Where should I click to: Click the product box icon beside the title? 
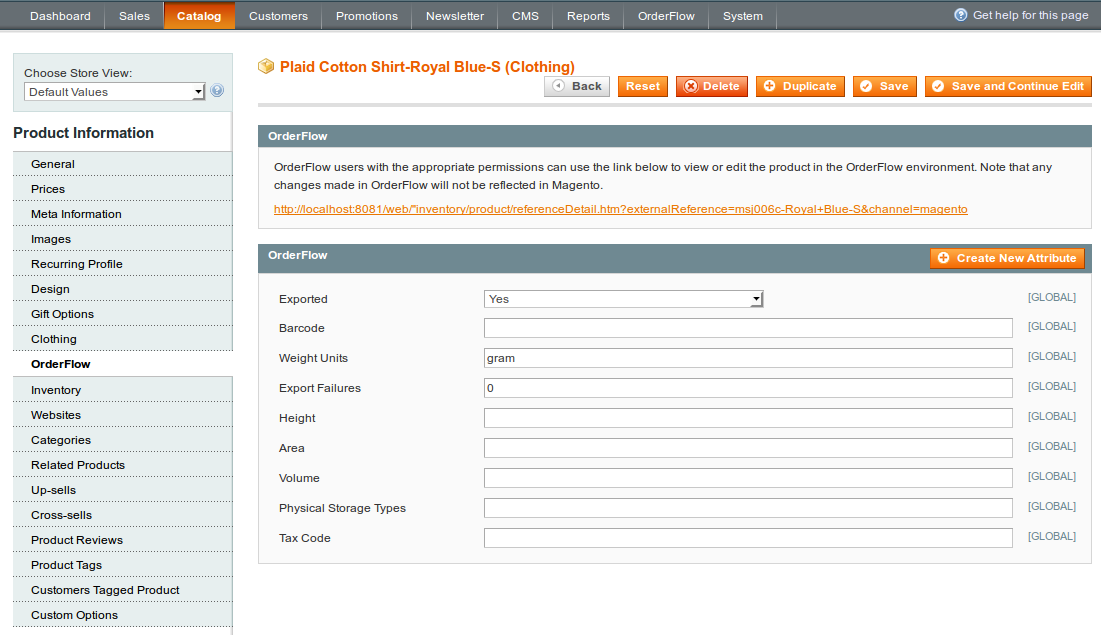[x=266, y=66]
